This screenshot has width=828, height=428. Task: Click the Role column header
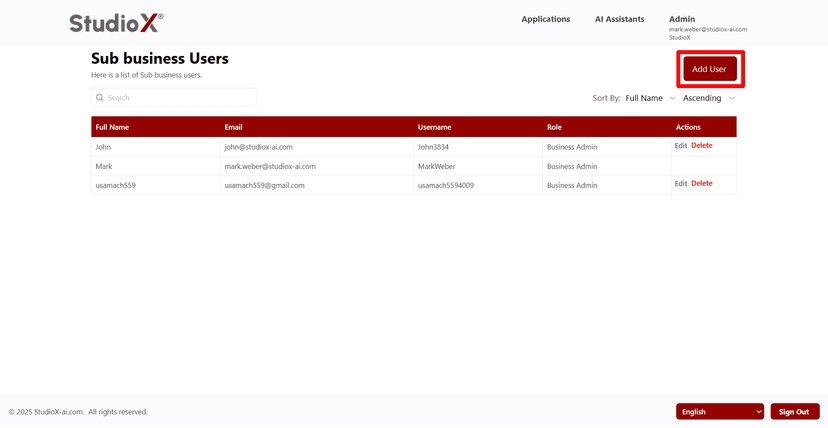[554, 127]
